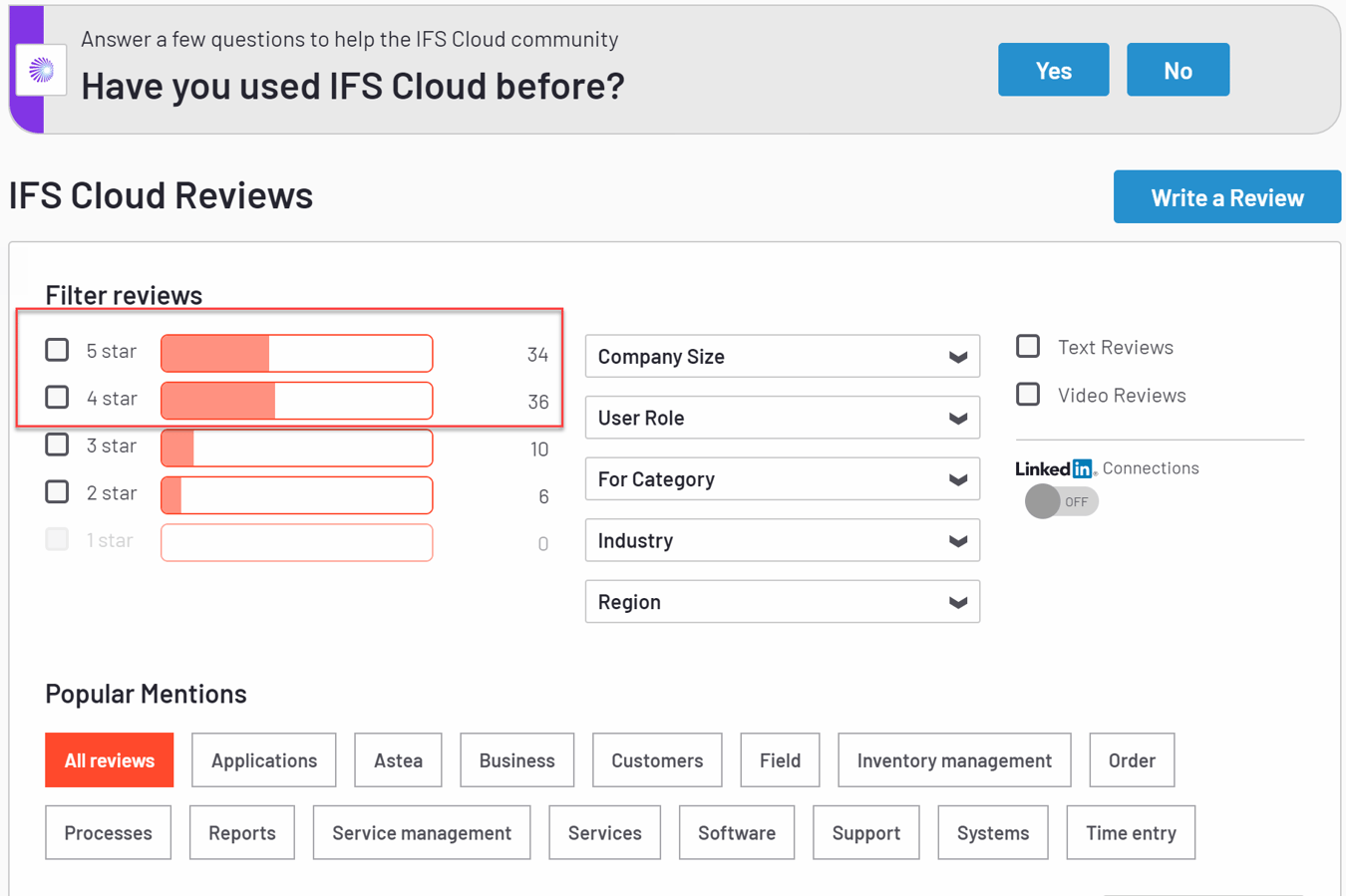Check the 4 star filter checkbox
The width and height of the screenshot is (1346, 896).
57,397
